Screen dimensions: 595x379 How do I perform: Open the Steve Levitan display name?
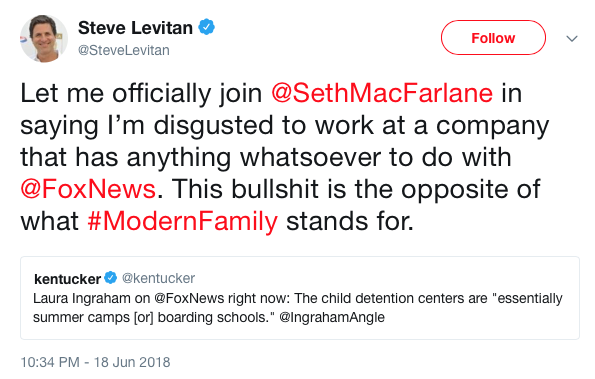click(x=135, y=28)
